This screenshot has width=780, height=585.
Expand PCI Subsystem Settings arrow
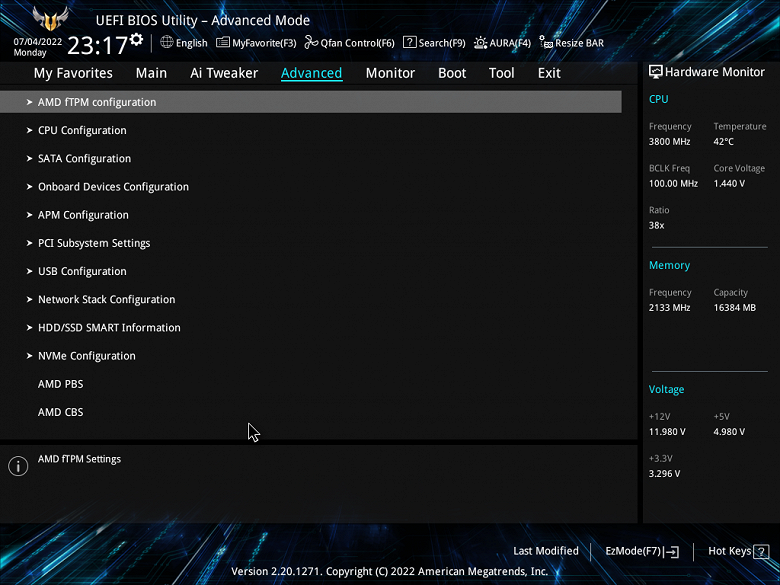(29, 243)
